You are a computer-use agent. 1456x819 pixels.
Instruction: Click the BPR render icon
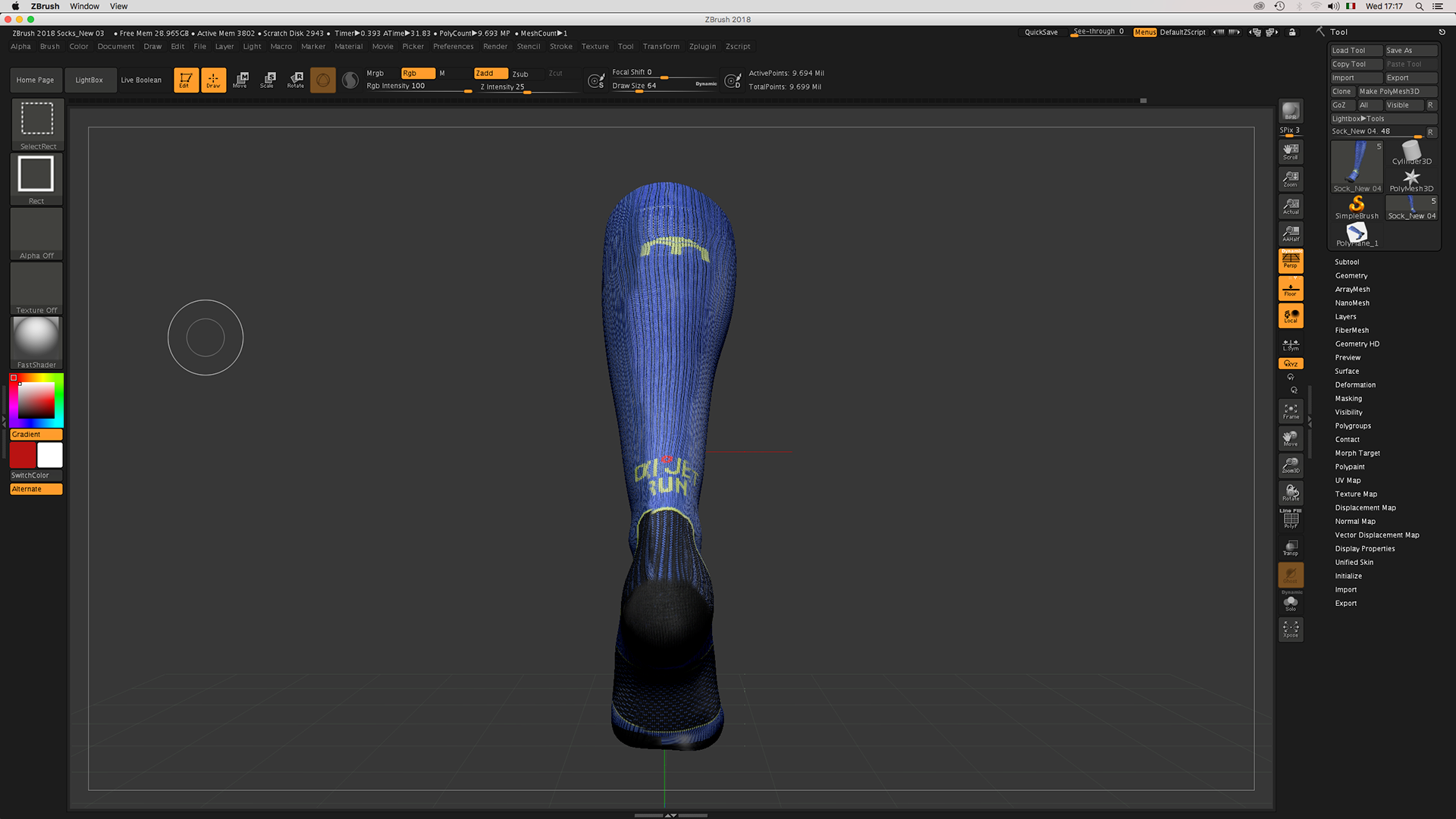pyautogui.click(x=1290, y=111)
